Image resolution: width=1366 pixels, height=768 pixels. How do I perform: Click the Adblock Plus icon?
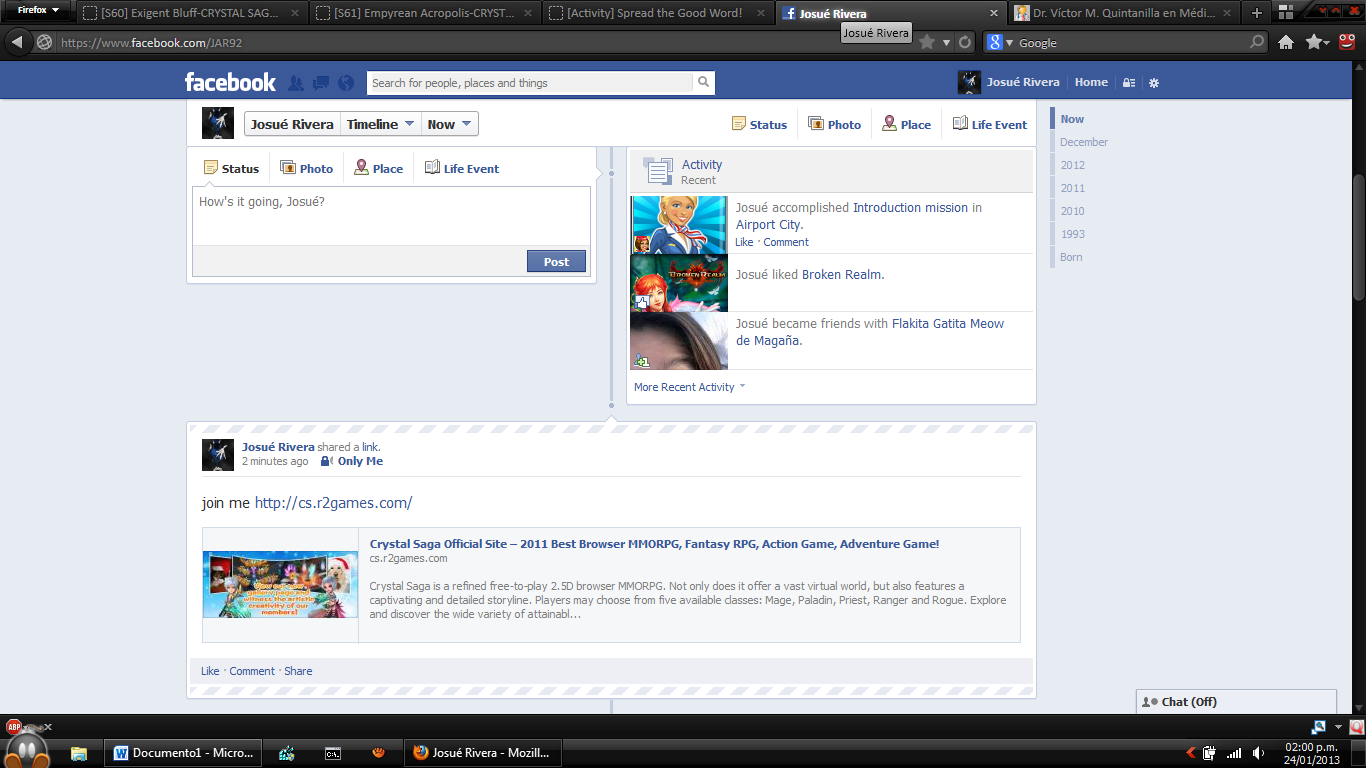15,727
